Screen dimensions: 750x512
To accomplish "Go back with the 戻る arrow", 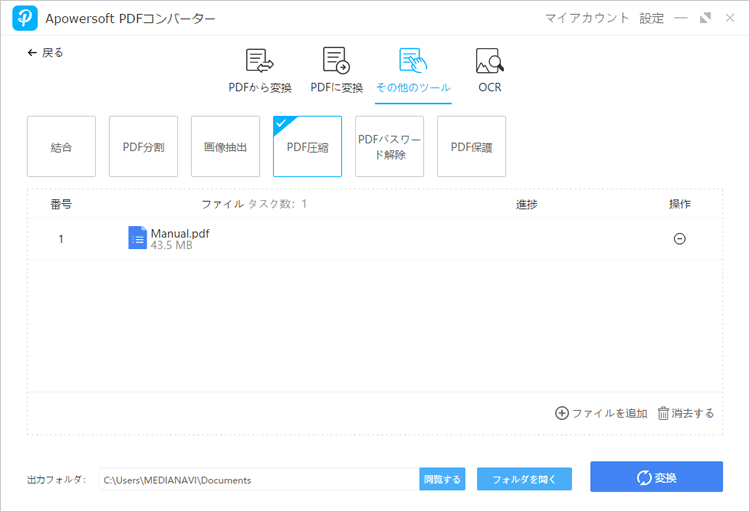I will [x=45, y=53].
